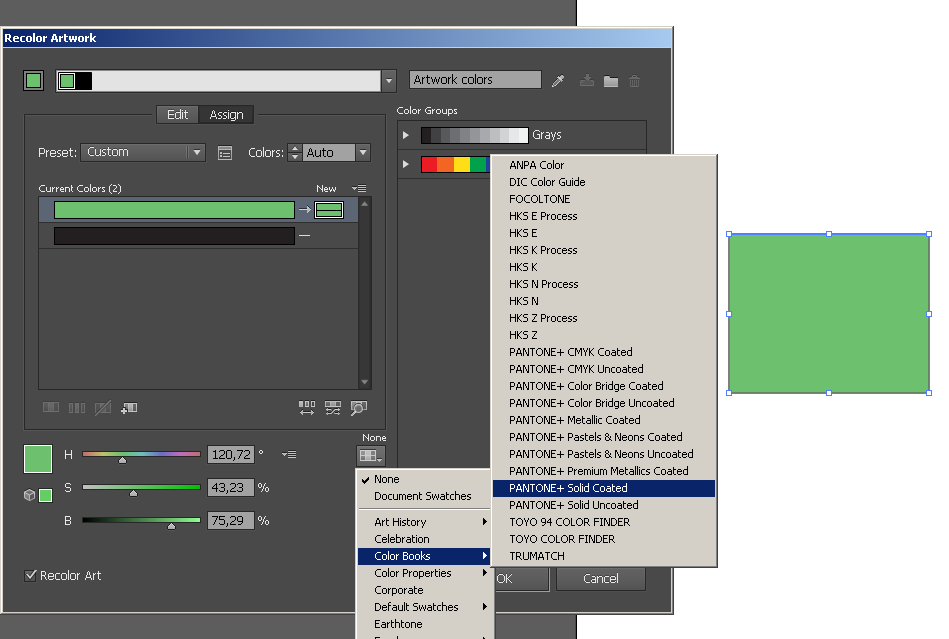This screenshot has height=639, width=949.
Task: Click the save changes to color group icon
Action: tap(586, 80)
